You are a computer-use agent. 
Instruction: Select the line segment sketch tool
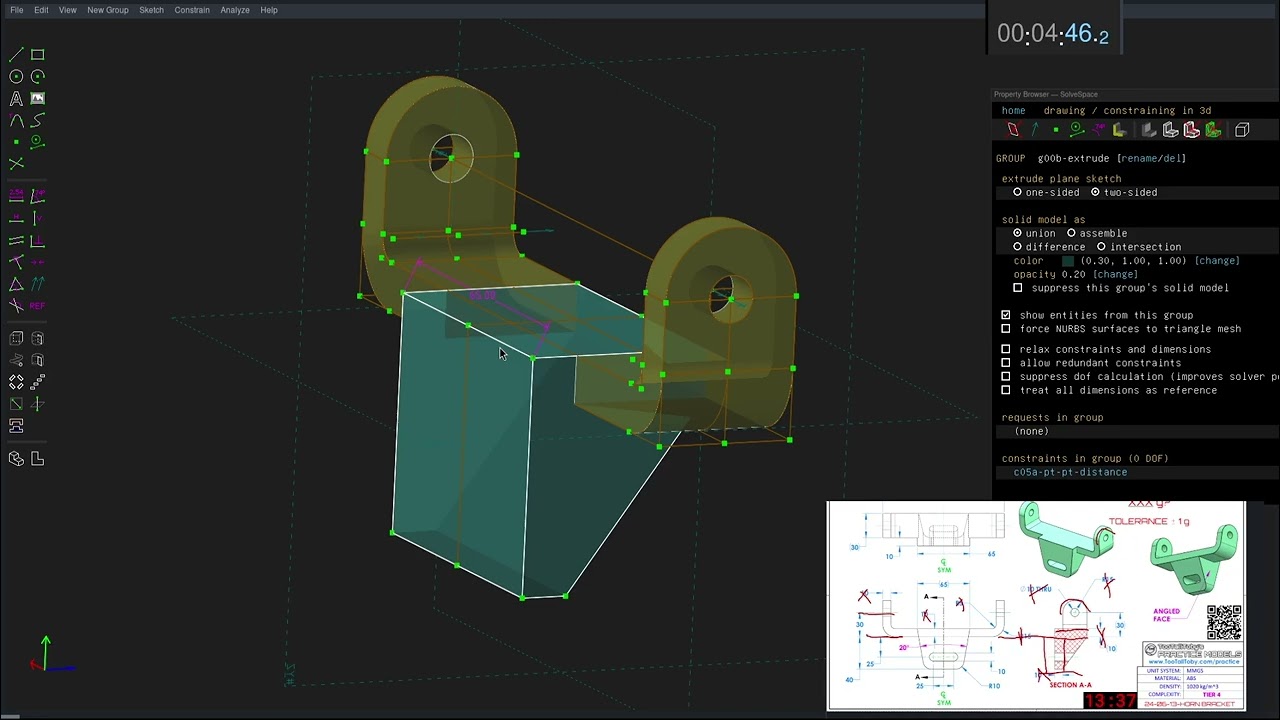(x=16, y=55)
